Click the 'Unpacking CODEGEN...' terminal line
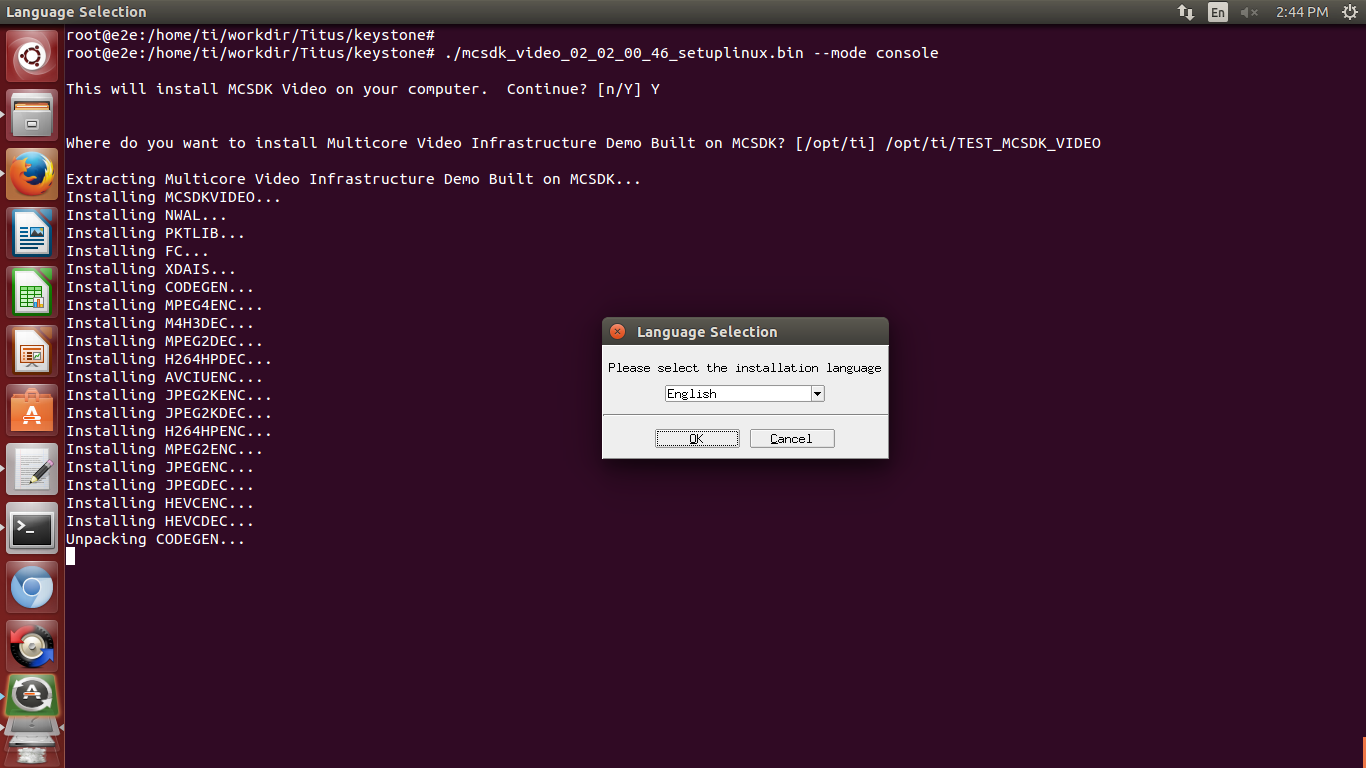This screenshot has width=1366, height=768. click(155, 539)
